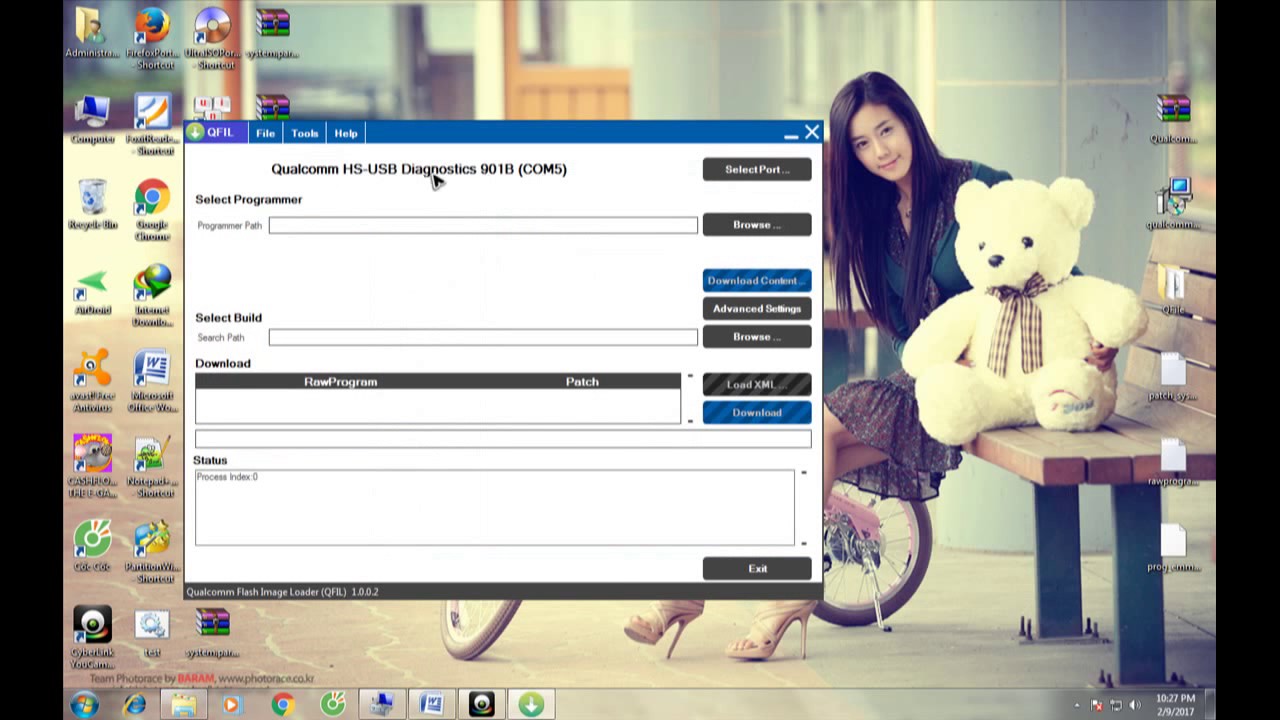Open the Foxit Reader shortcut
Image resolution: width=1280 pixels, height=720 pixels.
pos(153,125)
